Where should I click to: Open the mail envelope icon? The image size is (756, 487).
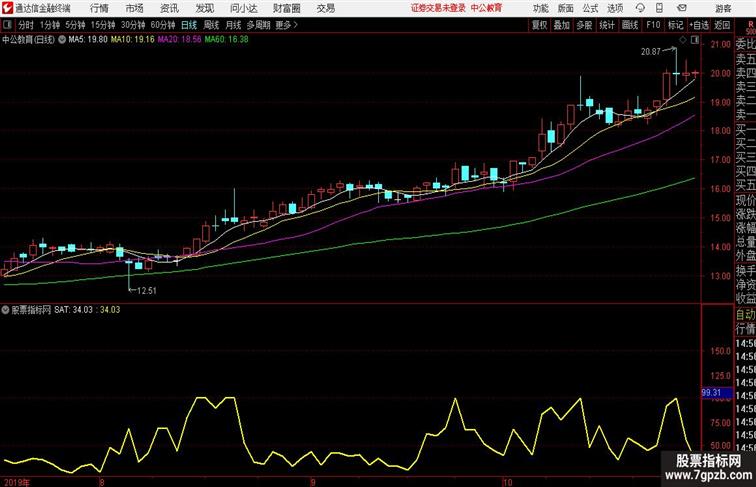(x=682, y=8)
